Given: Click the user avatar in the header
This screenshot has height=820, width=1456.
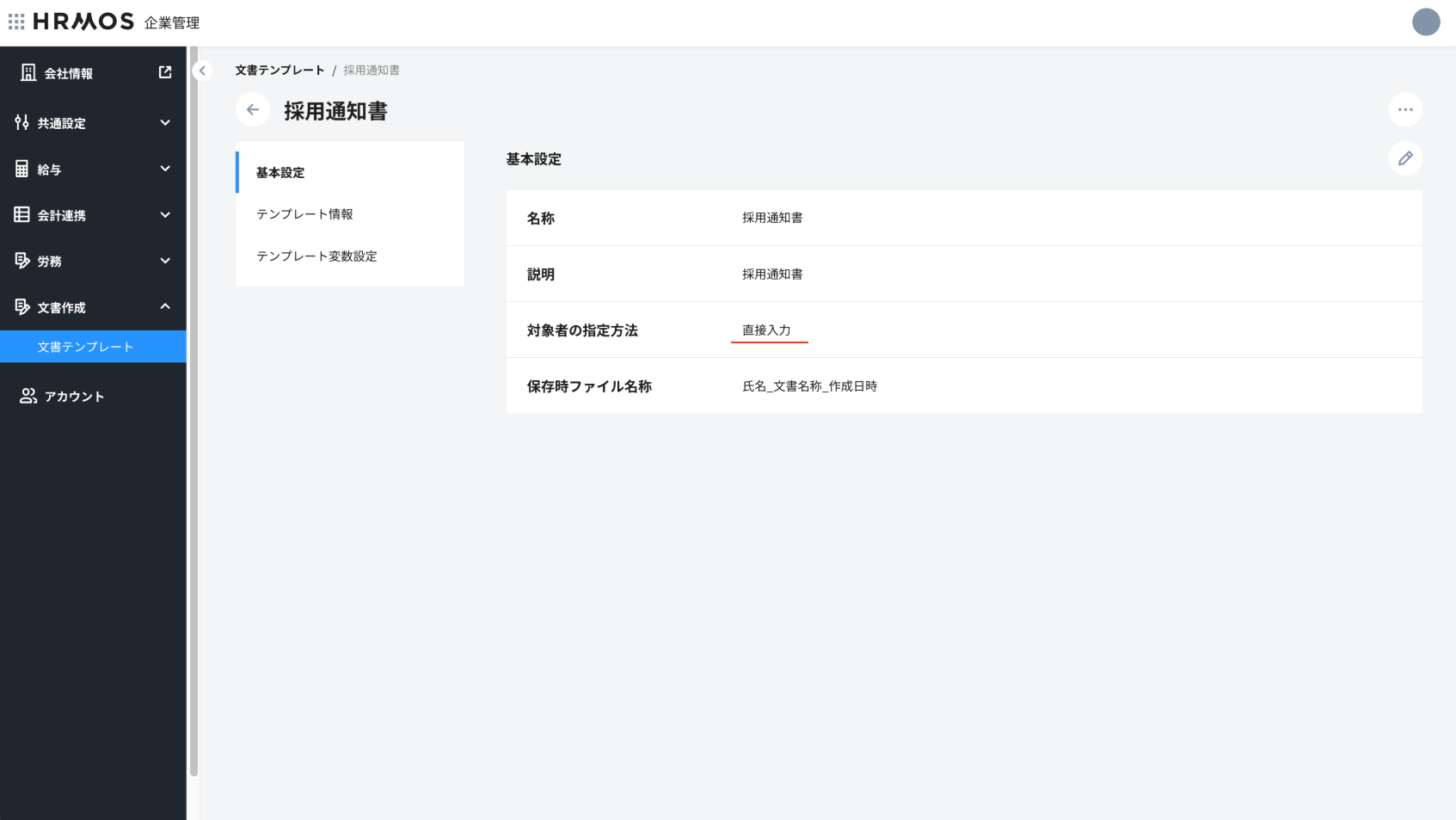Looking at the screenshot, I should 1425,22.
